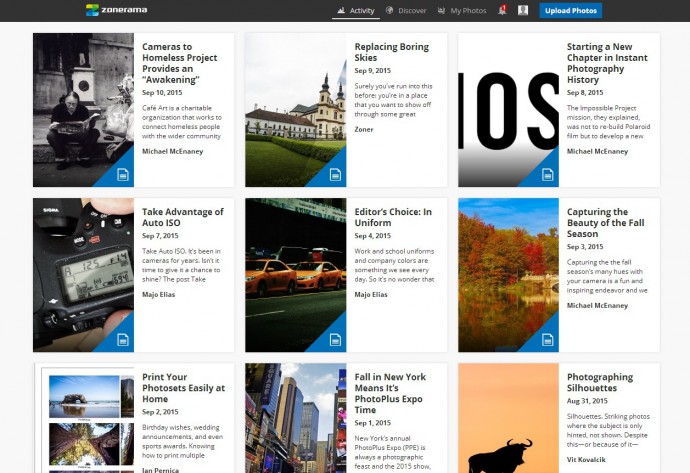Click author Majo Elias on Auto ISO card

pyautogui.click(x=158, y=294)
